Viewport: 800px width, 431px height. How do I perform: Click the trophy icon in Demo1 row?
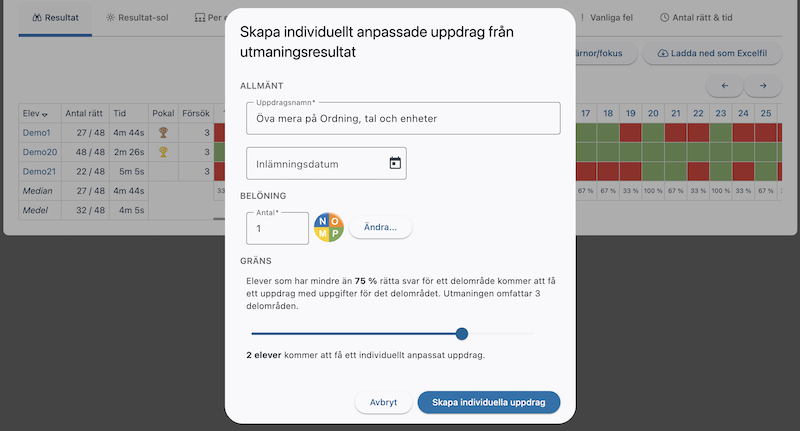coord(163,132)
